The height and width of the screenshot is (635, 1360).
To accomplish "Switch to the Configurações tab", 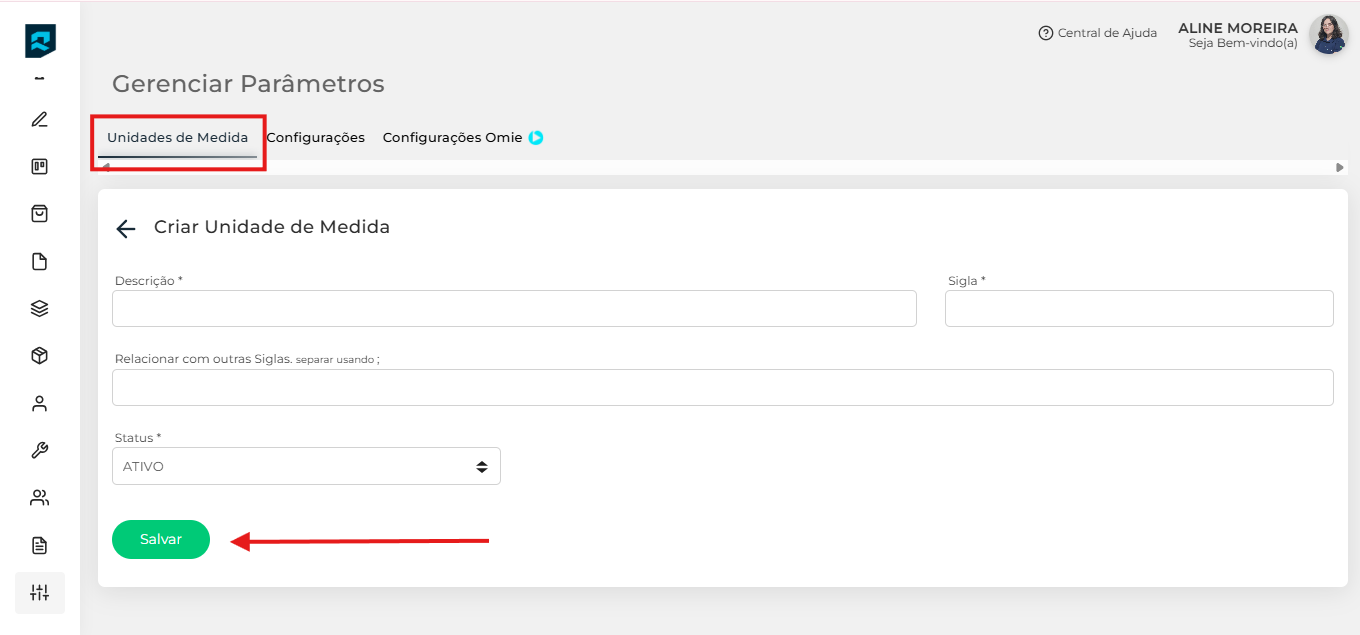I will point(315,138).
